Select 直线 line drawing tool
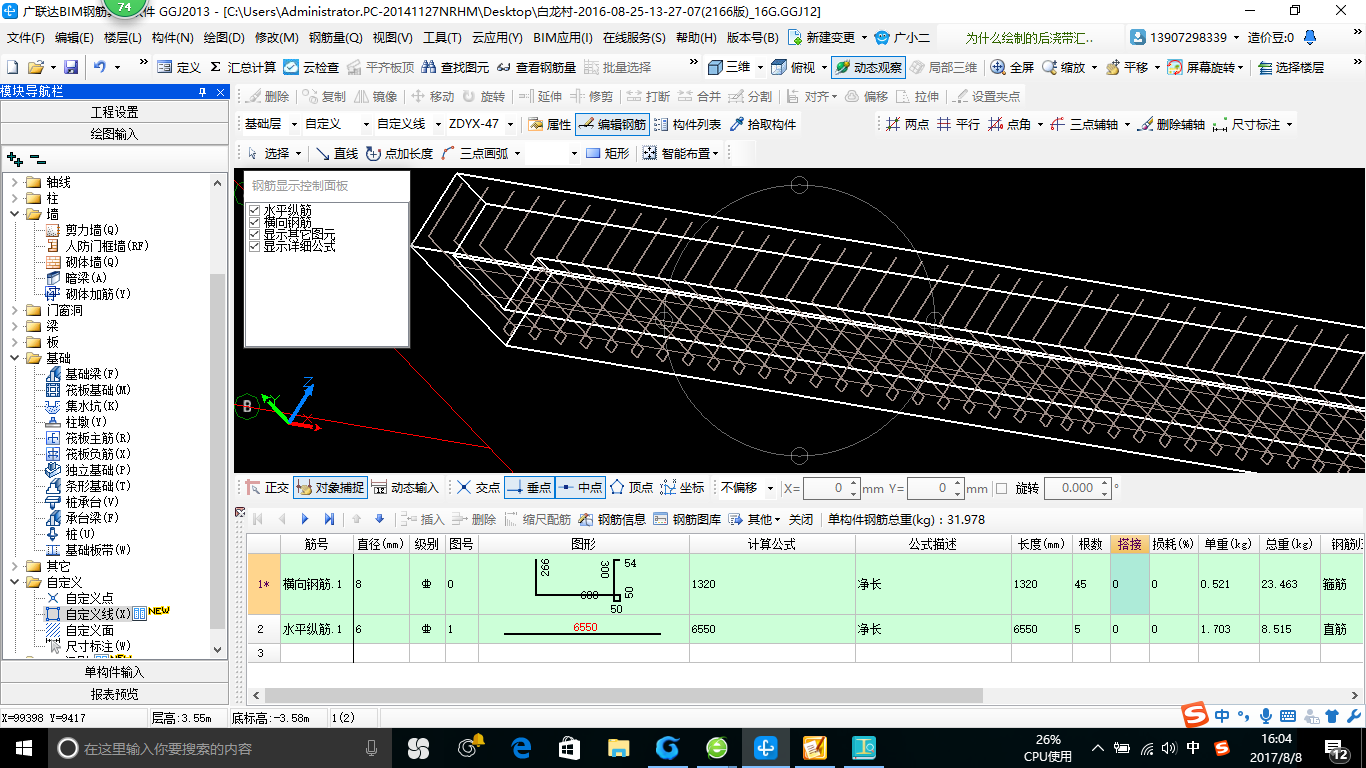 337,153
